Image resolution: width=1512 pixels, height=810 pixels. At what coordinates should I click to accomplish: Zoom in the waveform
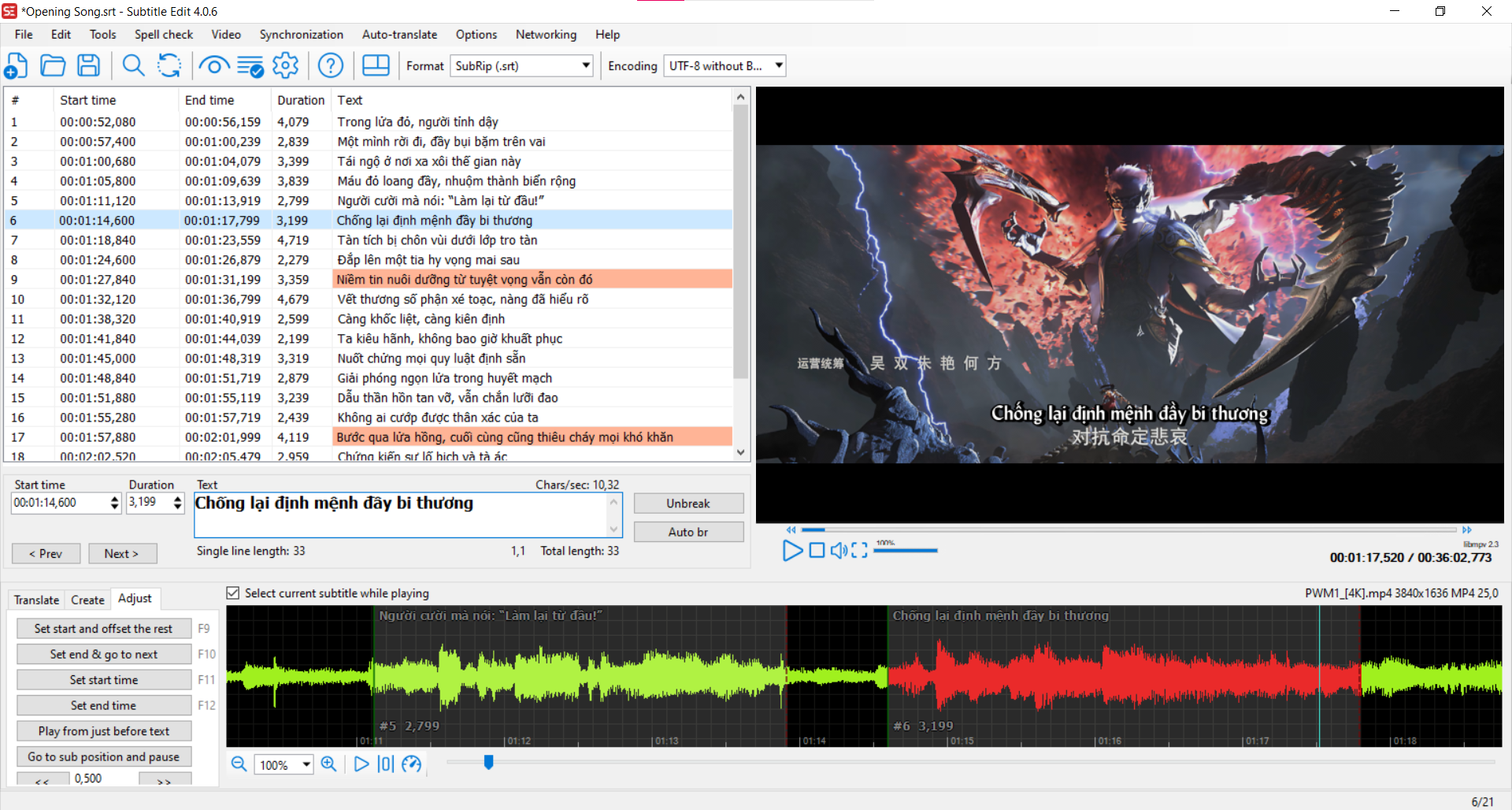pyautogui.click(x=329, y=764)
